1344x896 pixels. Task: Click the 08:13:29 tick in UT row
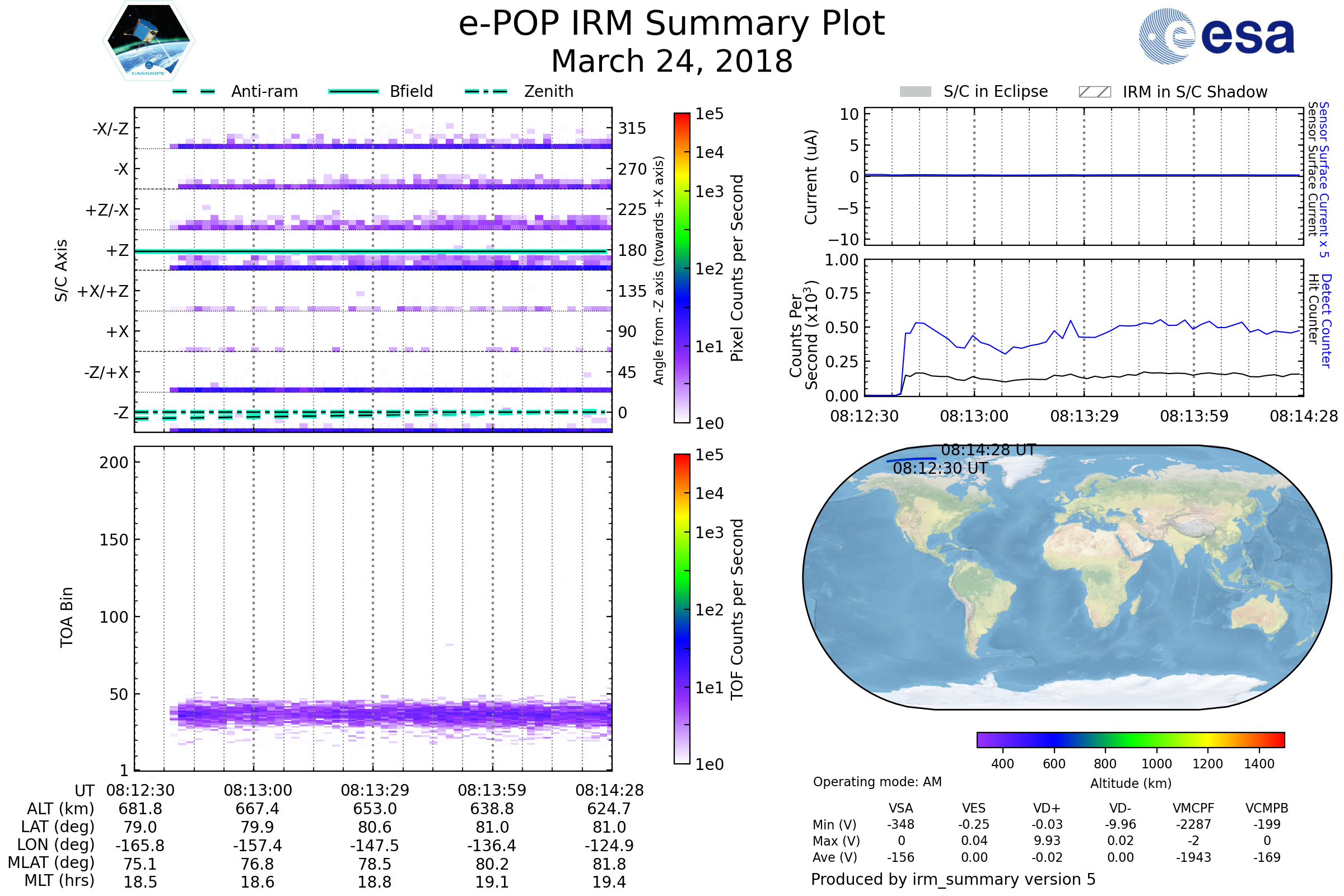click(x=375, y=790)
